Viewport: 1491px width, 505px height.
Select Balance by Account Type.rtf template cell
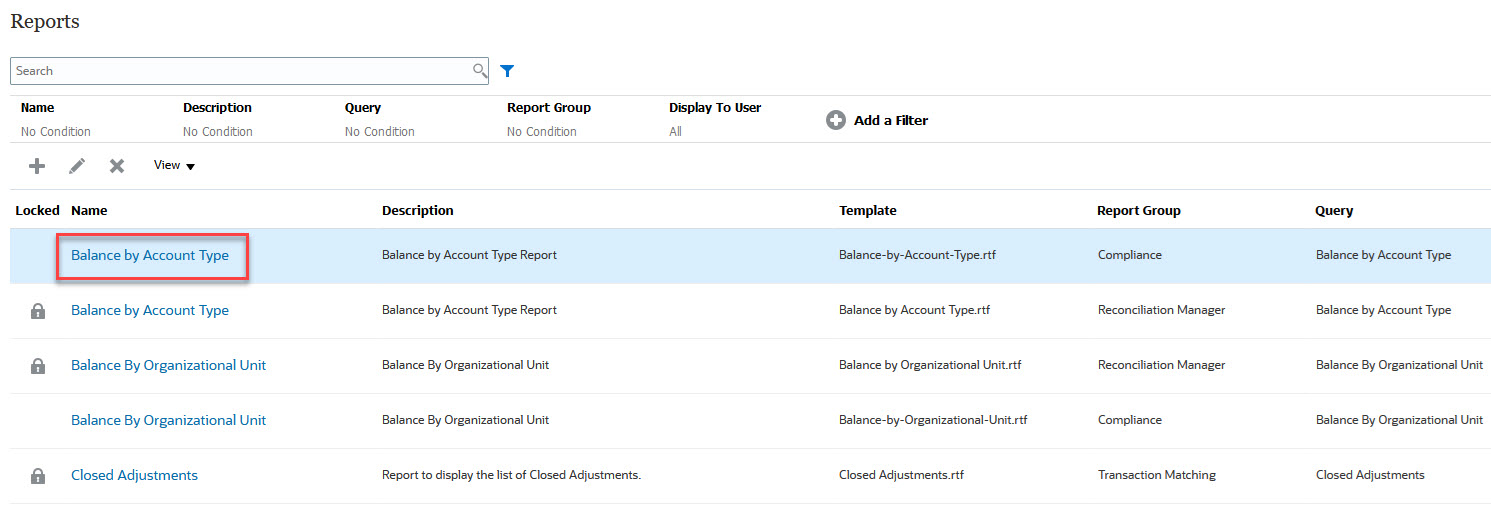tap(917, 310)
